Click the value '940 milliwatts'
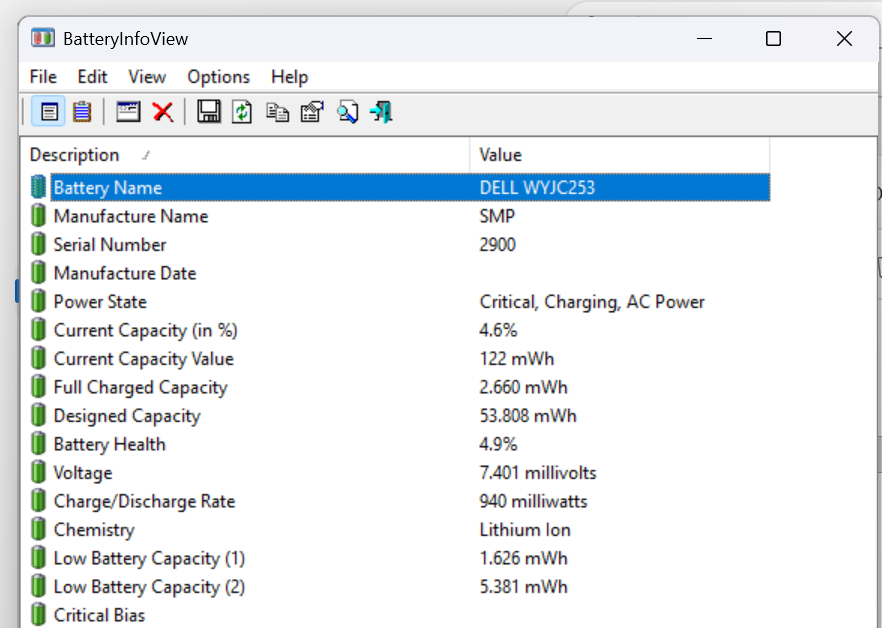882x628 pixels. [x=533, y=501]
